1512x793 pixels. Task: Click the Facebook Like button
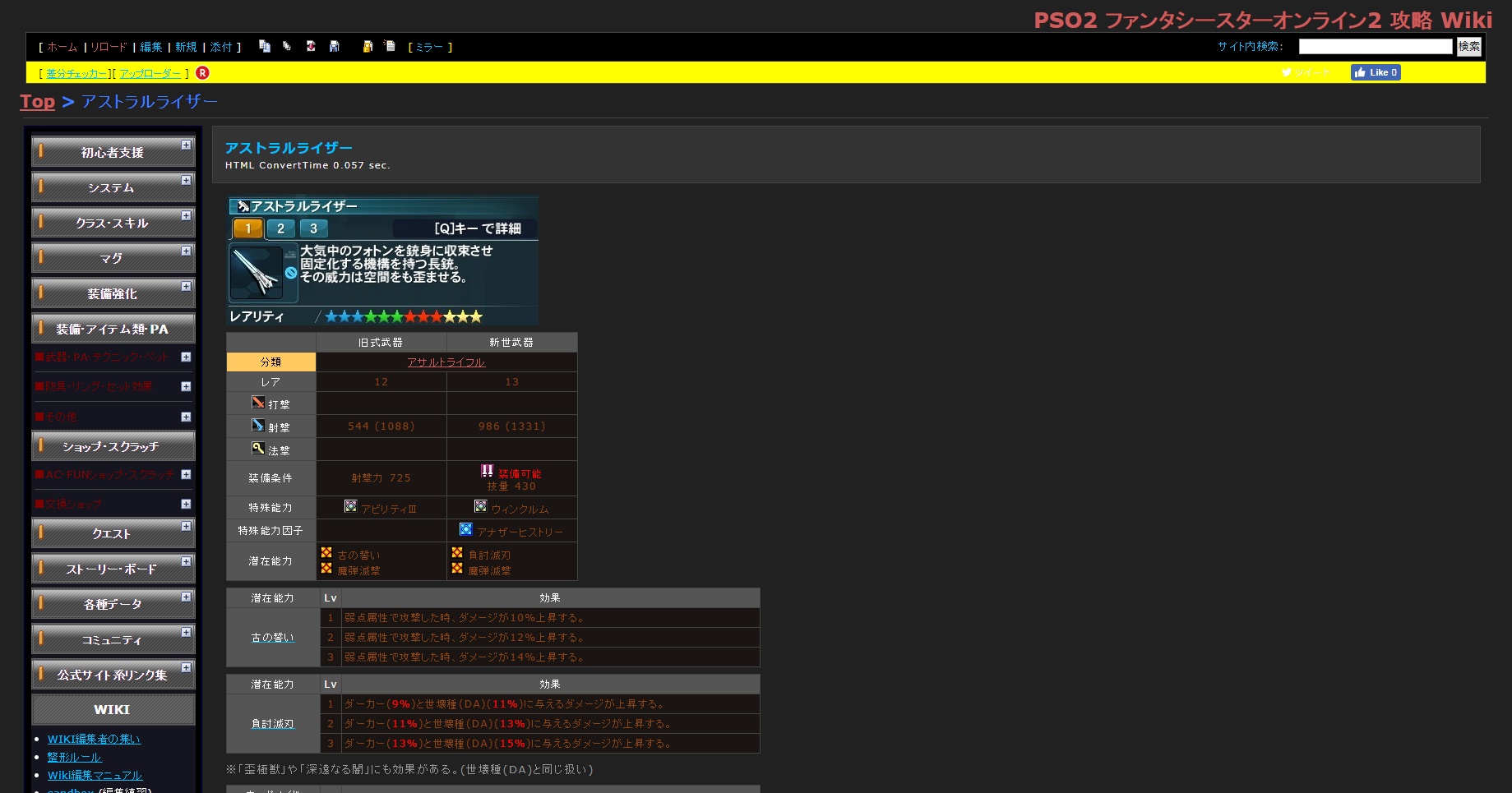(x=1376, y=72)
